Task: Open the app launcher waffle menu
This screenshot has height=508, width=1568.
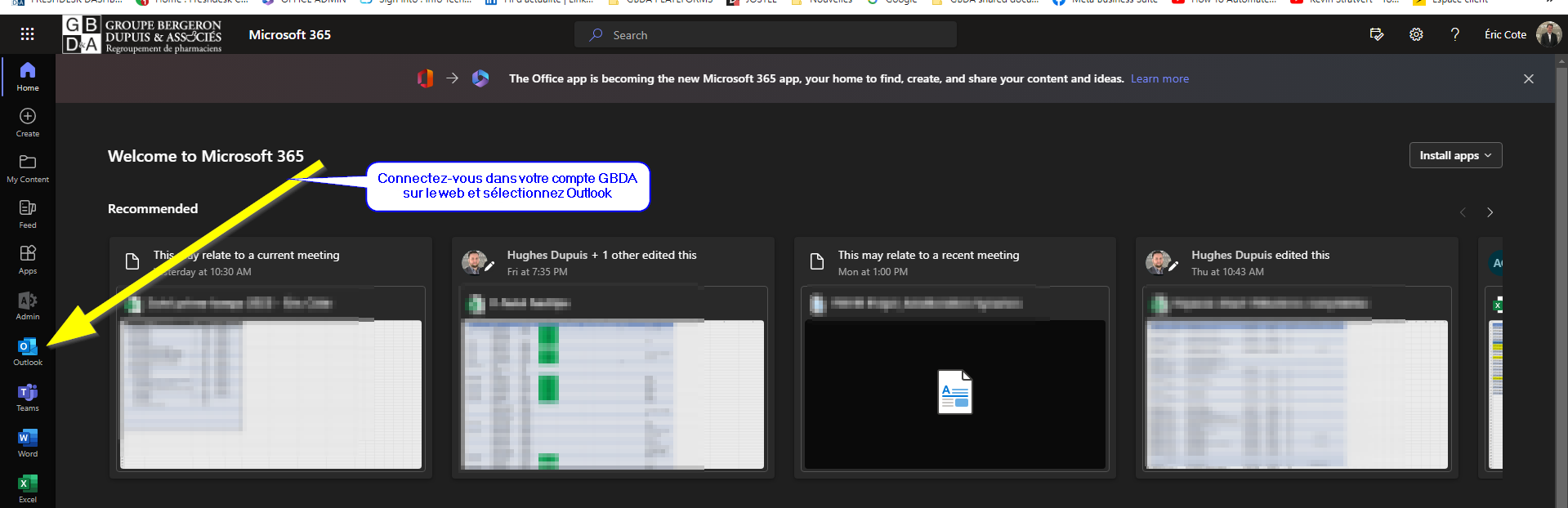Action: click(27, 34)
